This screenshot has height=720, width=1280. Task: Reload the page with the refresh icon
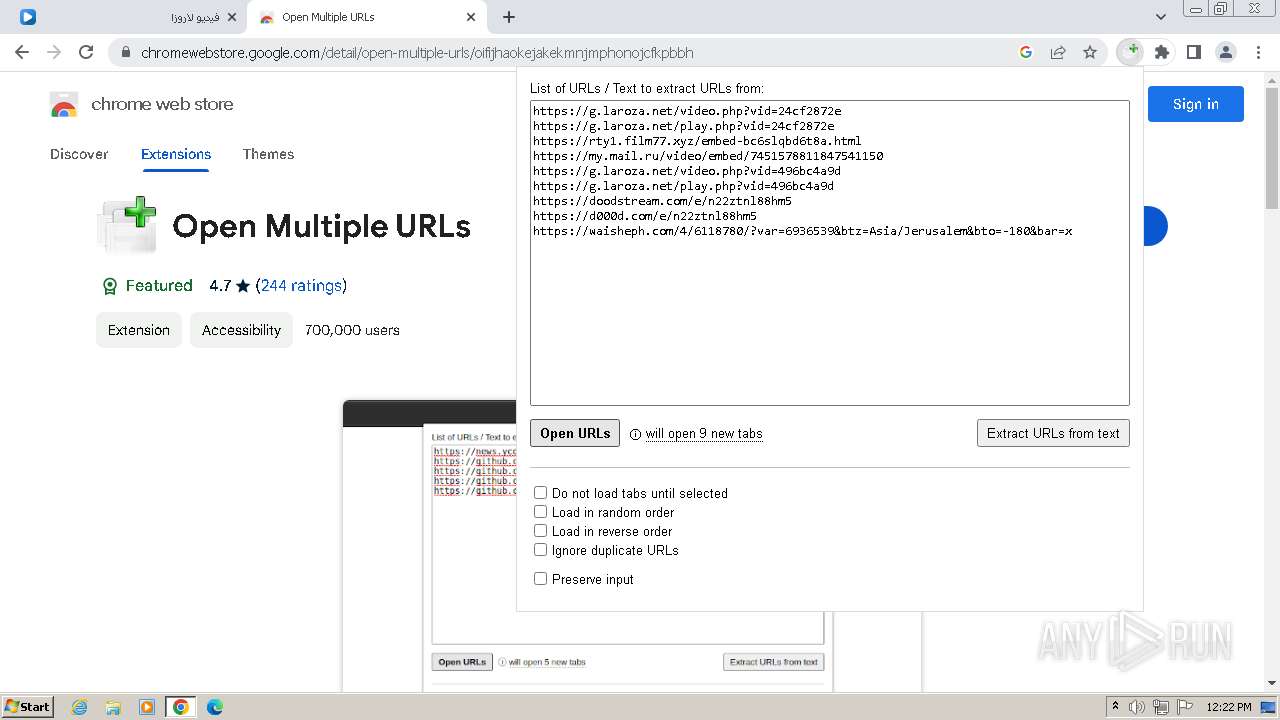pyautogui.click(x=86, y=52)
